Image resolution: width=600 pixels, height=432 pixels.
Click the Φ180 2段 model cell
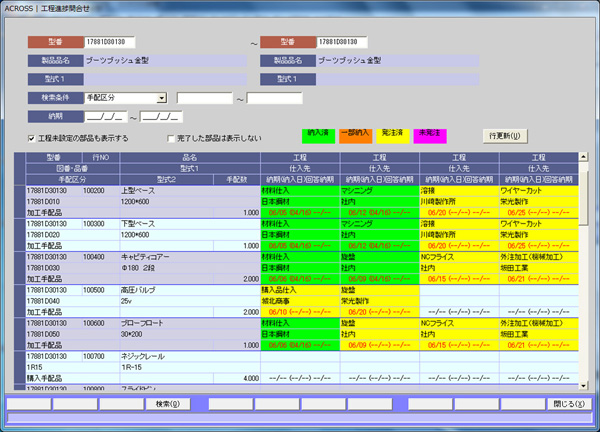pos(190,268)
